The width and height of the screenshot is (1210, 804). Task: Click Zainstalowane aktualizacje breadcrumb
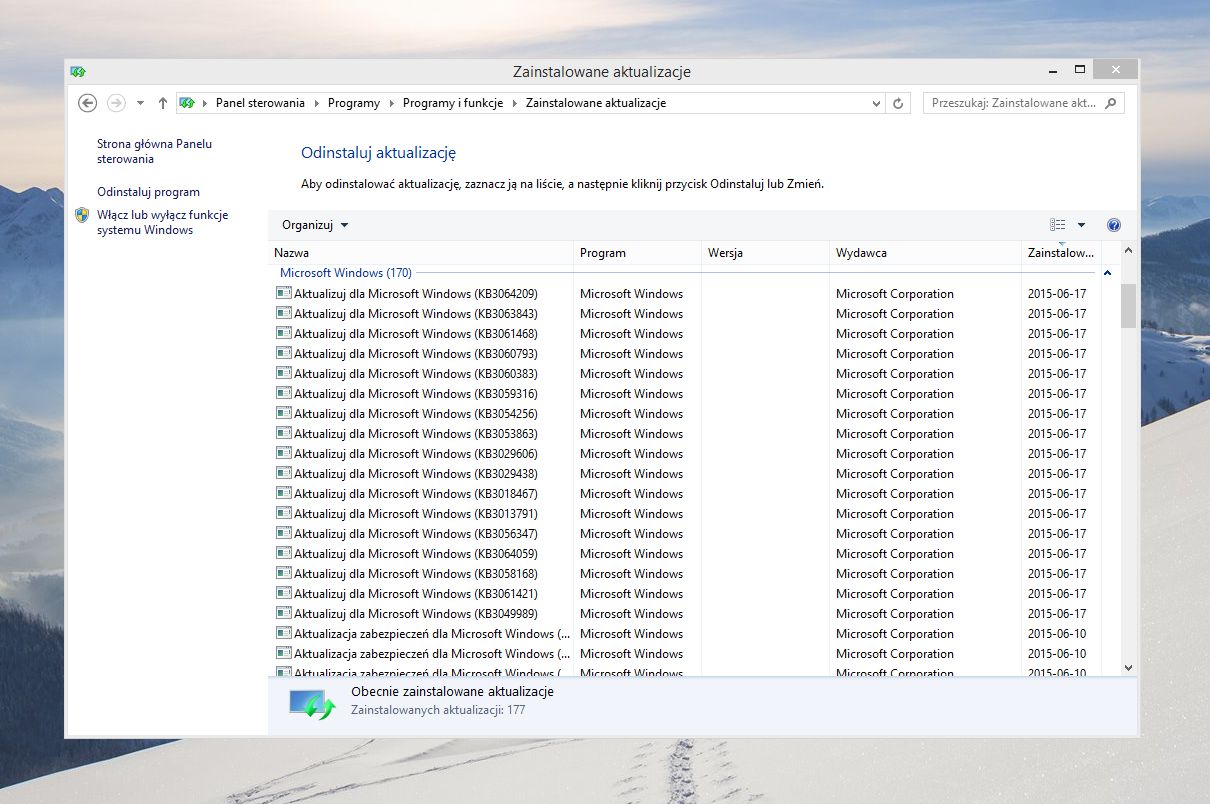click(596, 103)
